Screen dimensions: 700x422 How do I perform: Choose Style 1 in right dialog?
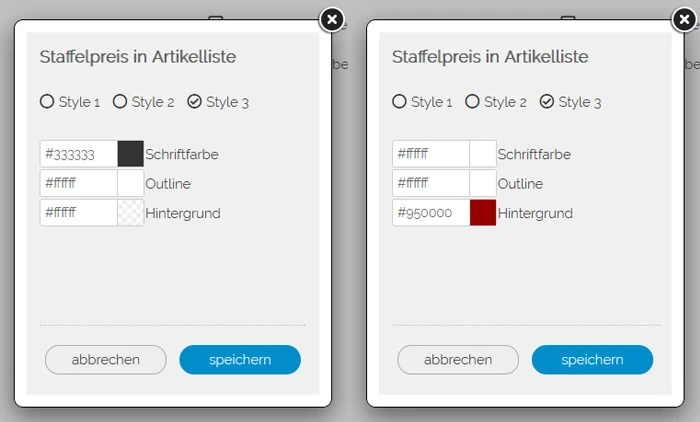tap(399, 101)
